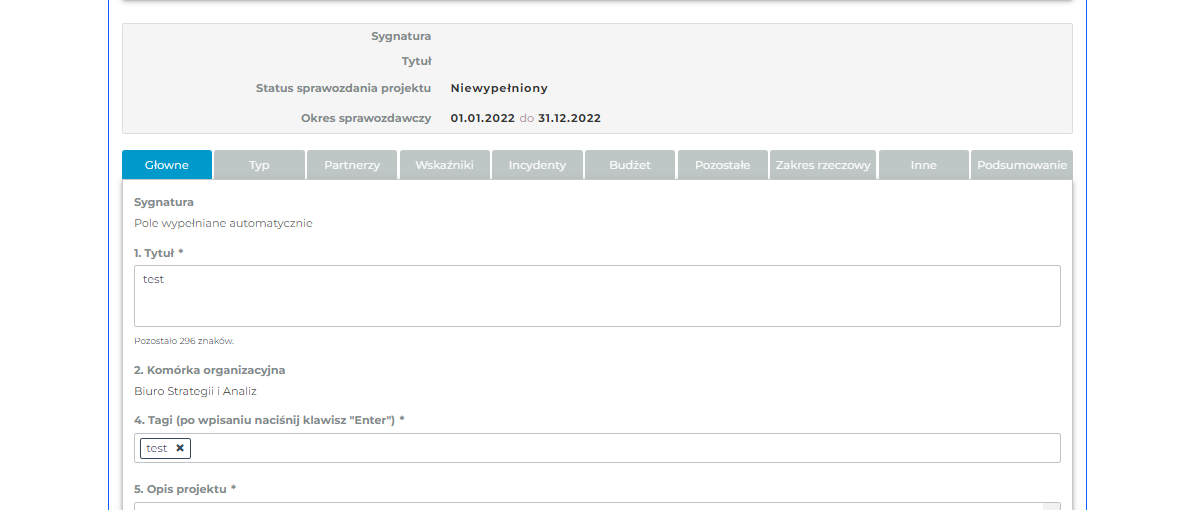Click the Niewypełniony status text
The height and width of the screenshot is (510, 1183).
click(499, 88)
